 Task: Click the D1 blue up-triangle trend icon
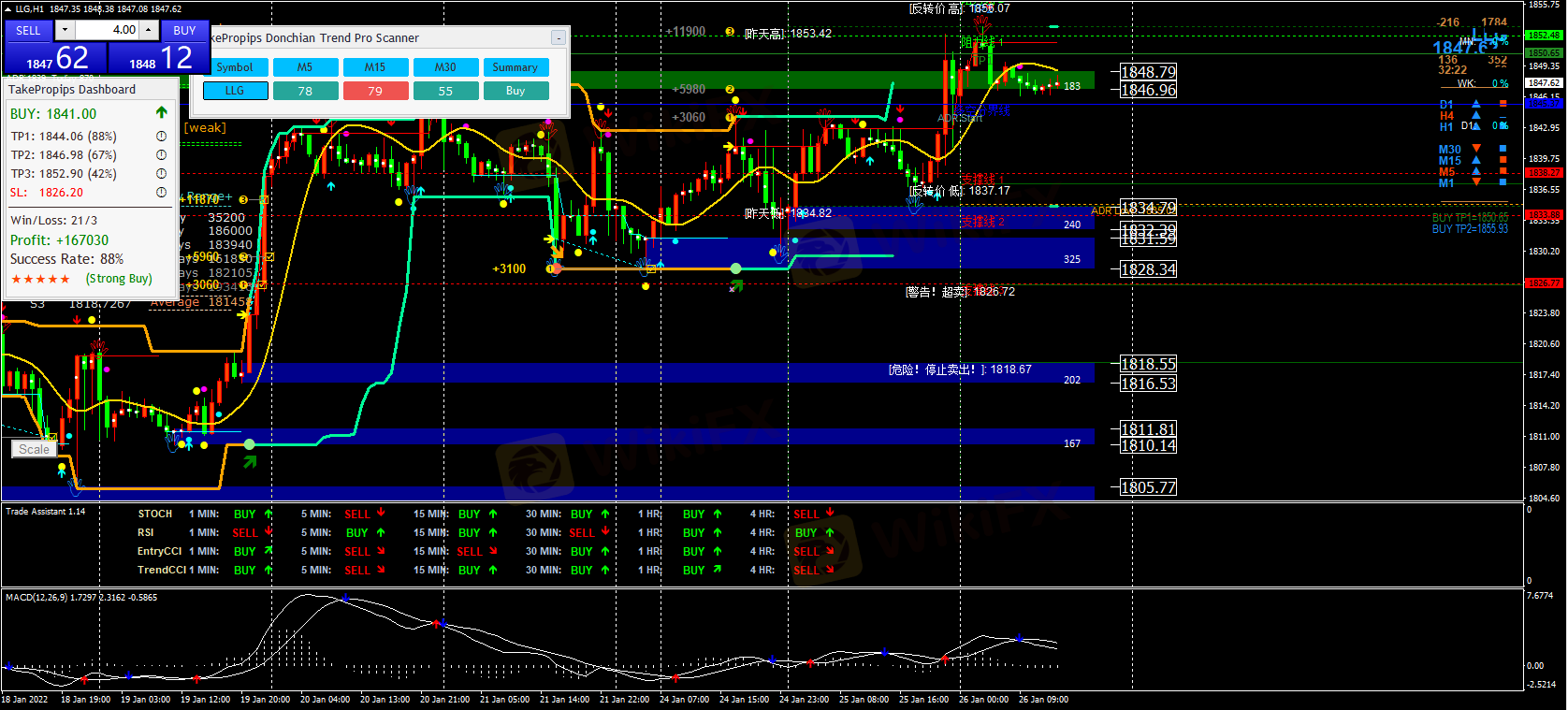(1476, 105)
